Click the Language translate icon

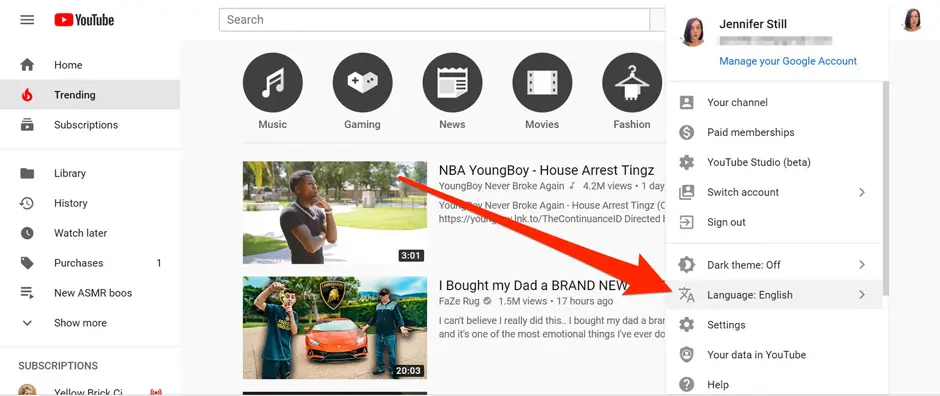(x=686, y=295)
